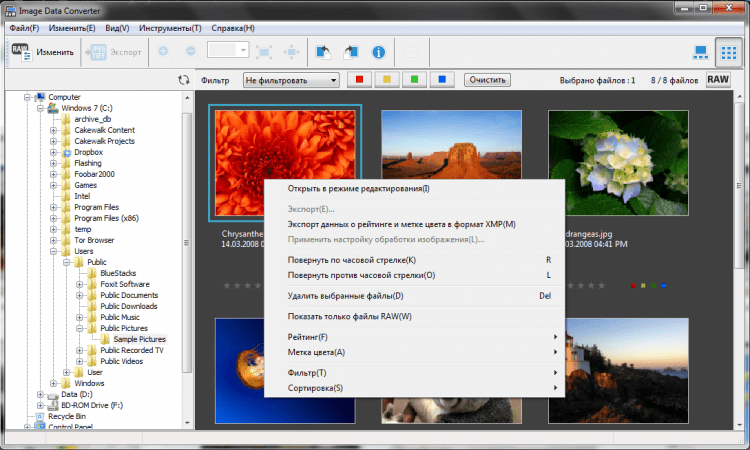
Task: Expand the Public Pictures folder node
Action: (x=79, y=327)
